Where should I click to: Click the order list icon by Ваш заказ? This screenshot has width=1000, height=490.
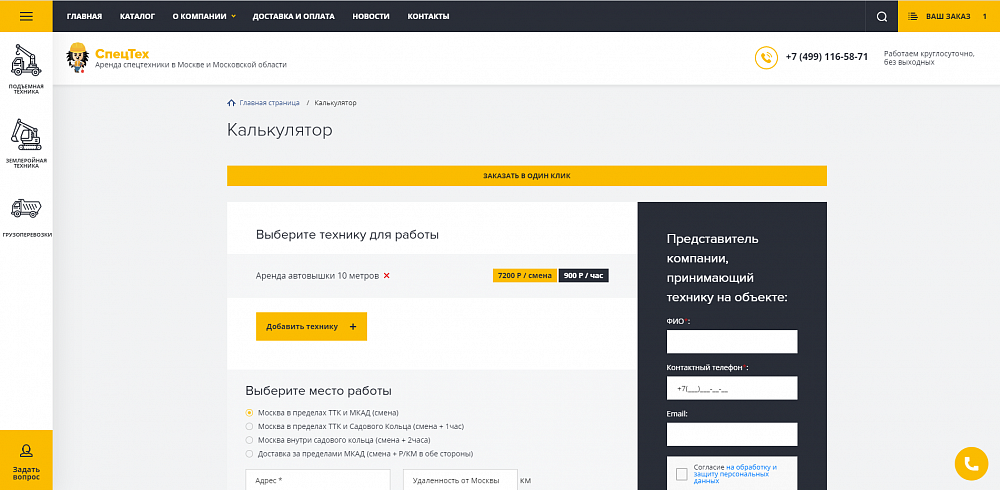913,16
